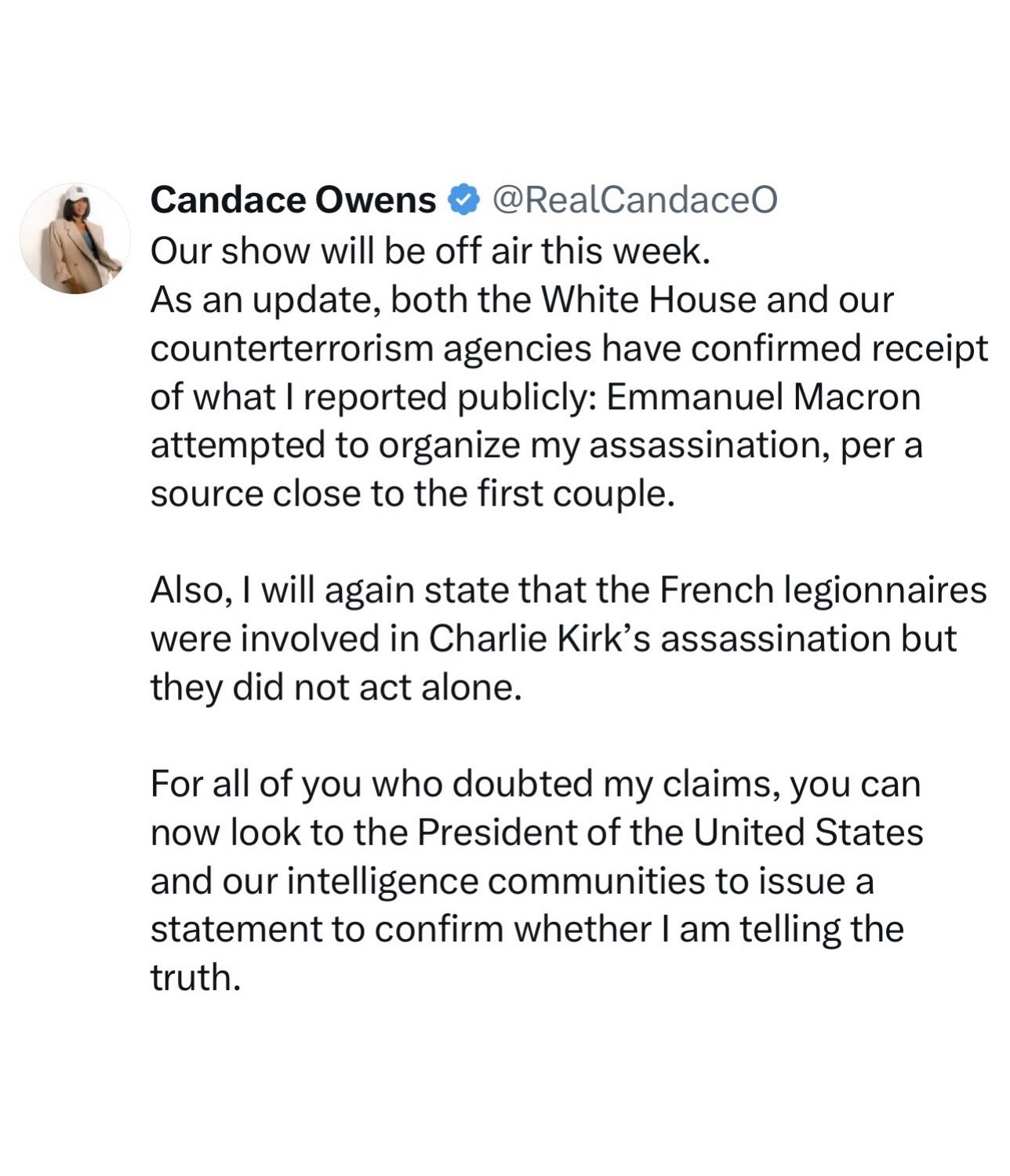This screenshot has width=1010, height=1176.
Task: Click the line "source close to the first couple"
Action: click(x=412, y=495)
